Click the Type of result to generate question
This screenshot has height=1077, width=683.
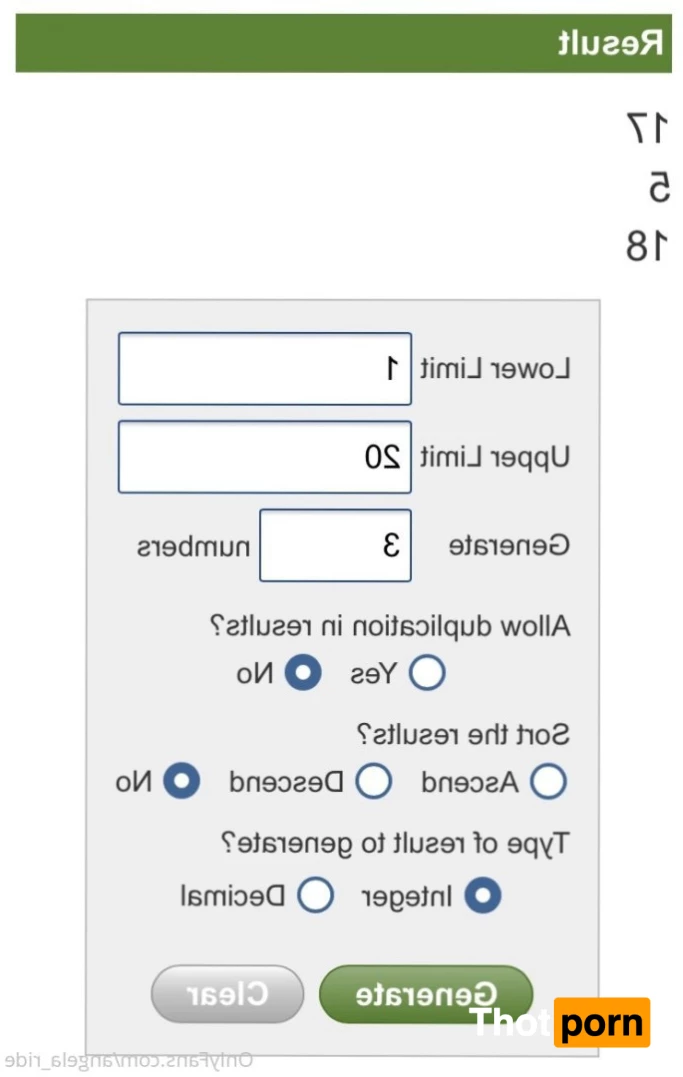[394, 844]
